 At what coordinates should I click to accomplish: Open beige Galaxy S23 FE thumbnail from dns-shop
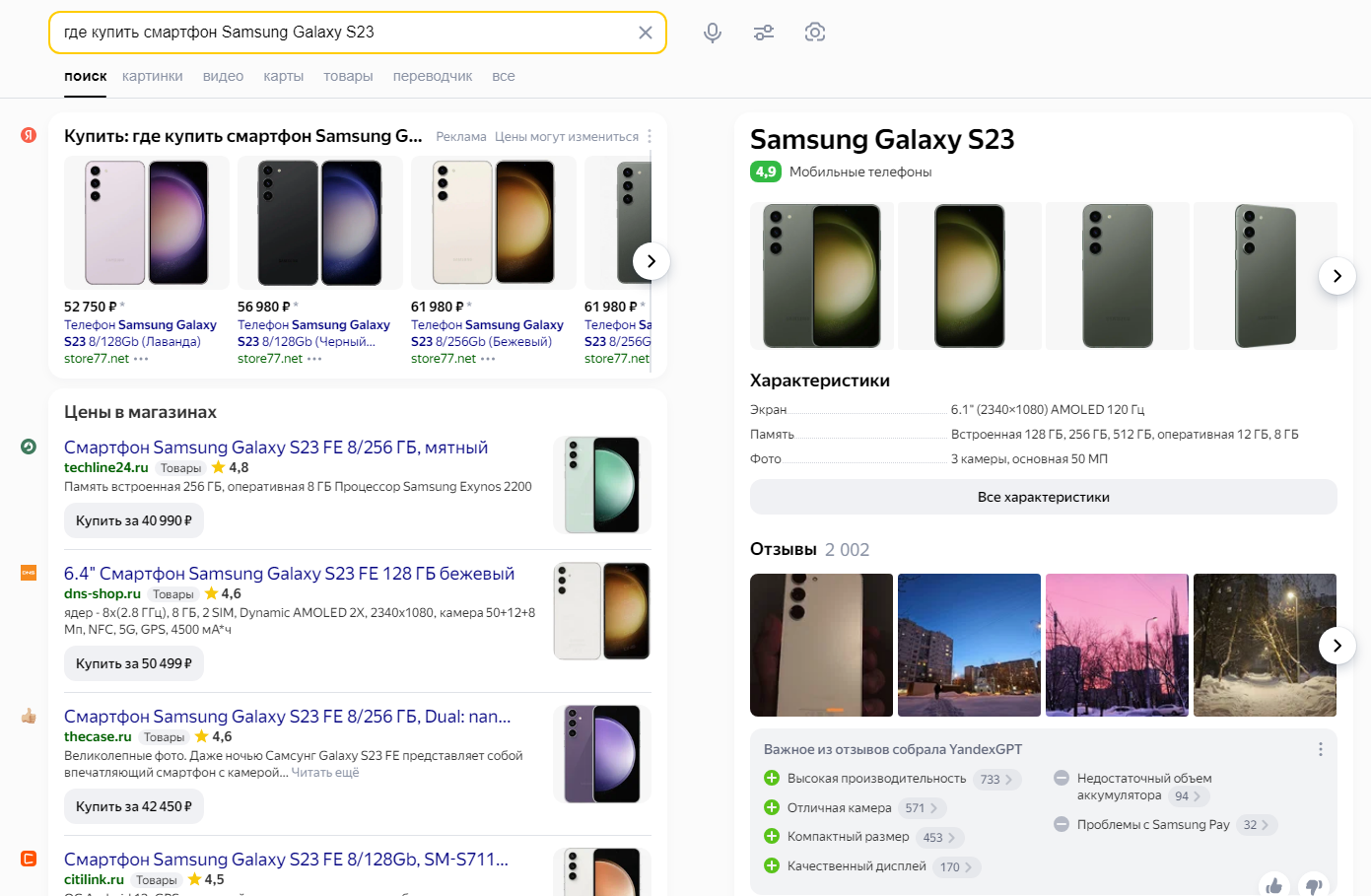point(602,611)
